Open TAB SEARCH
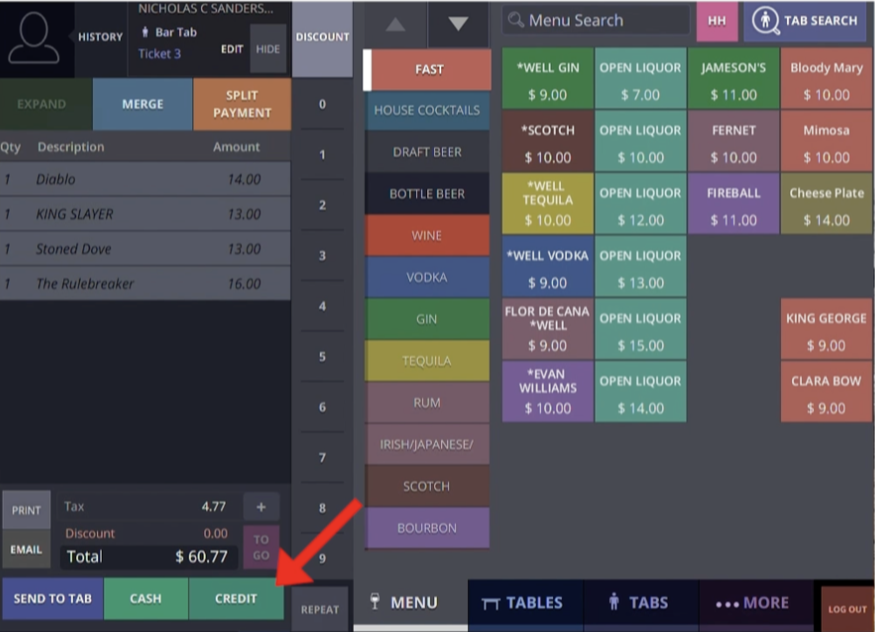This screenshot has height=632, width=878. [x=805, y=21]
